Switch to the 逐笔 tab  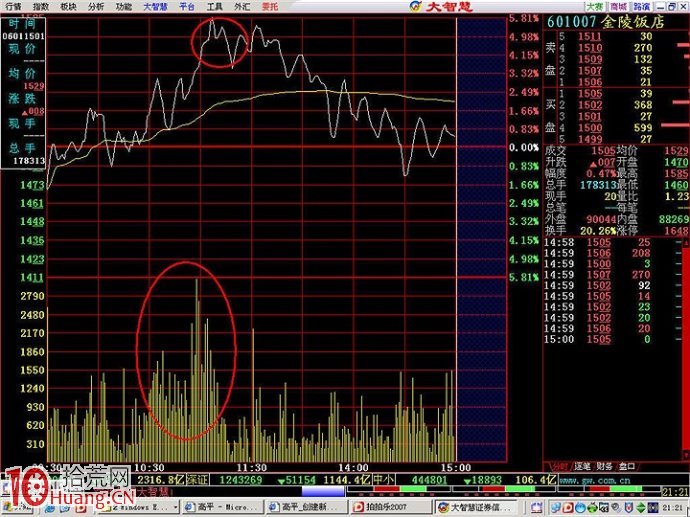[582, 466]
